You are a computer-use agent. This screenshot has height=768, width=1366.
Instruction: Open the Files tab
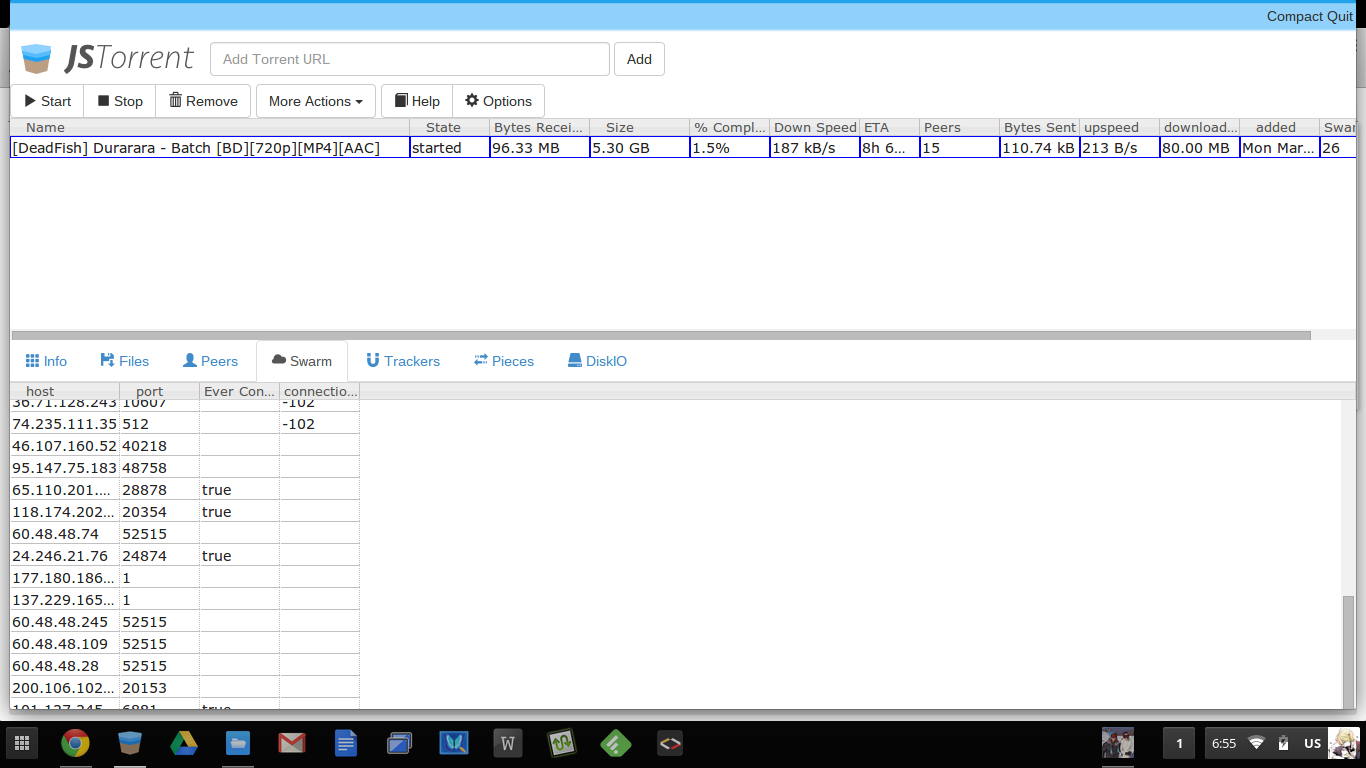tap(124, 361)
